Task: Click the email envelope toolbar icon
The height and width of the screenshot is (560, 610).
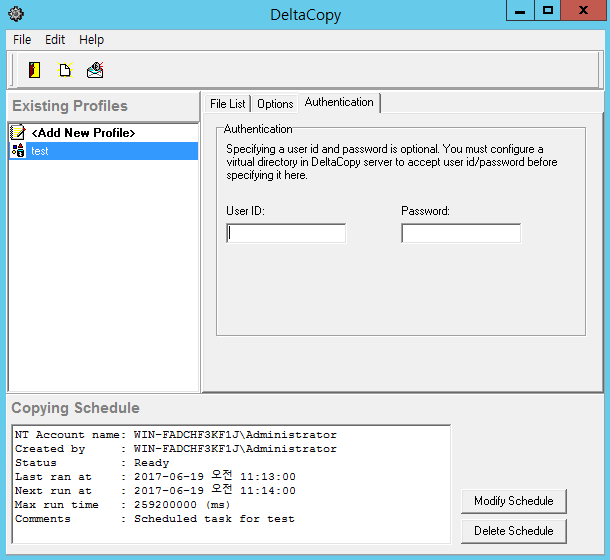Action: 95,70
